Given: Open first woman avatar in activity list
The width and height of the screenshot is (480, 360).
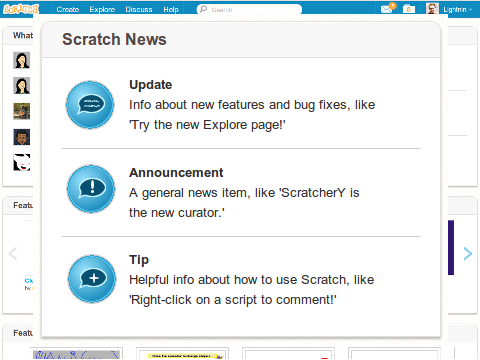Looking at the screenshot, I should 22,60.
